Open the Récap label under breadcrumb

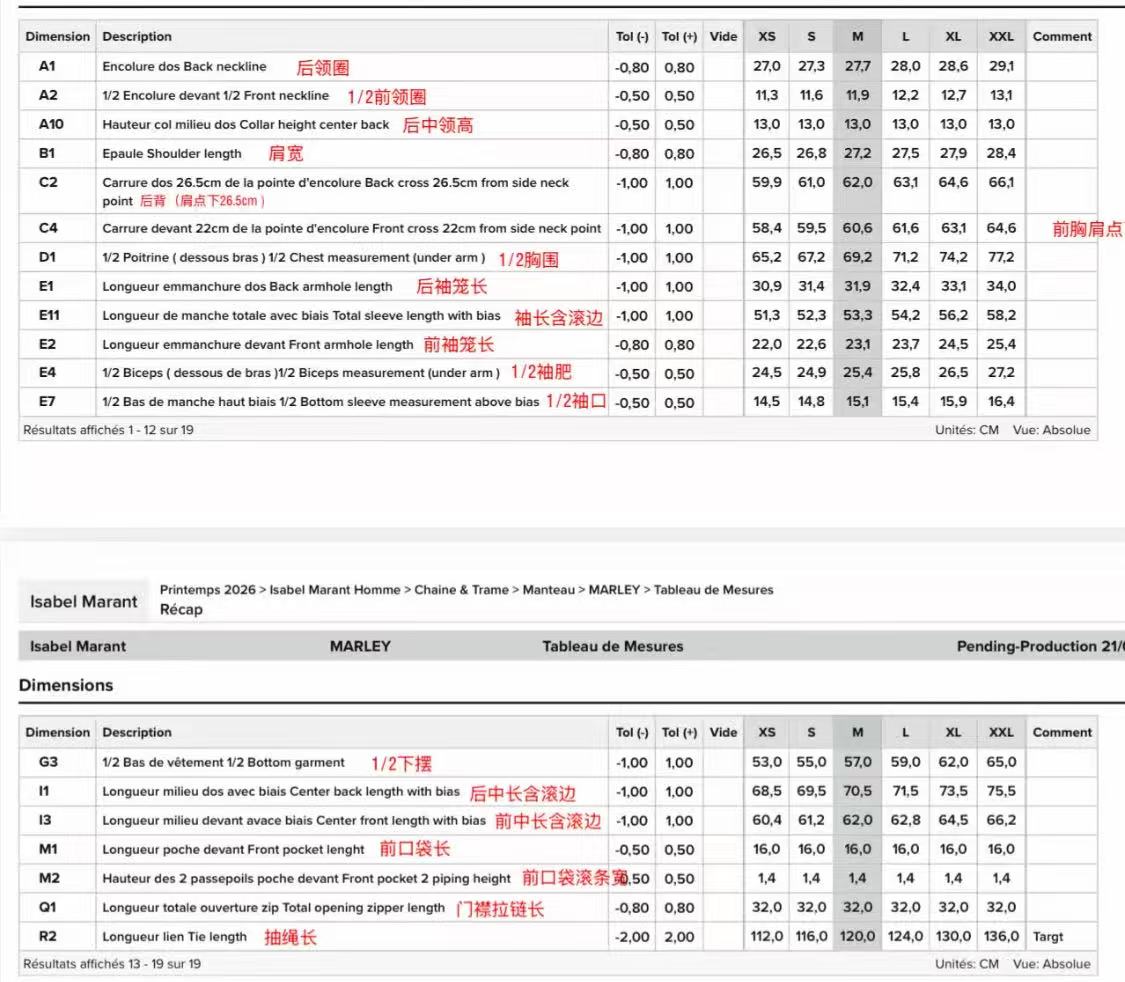coord(181,609)
